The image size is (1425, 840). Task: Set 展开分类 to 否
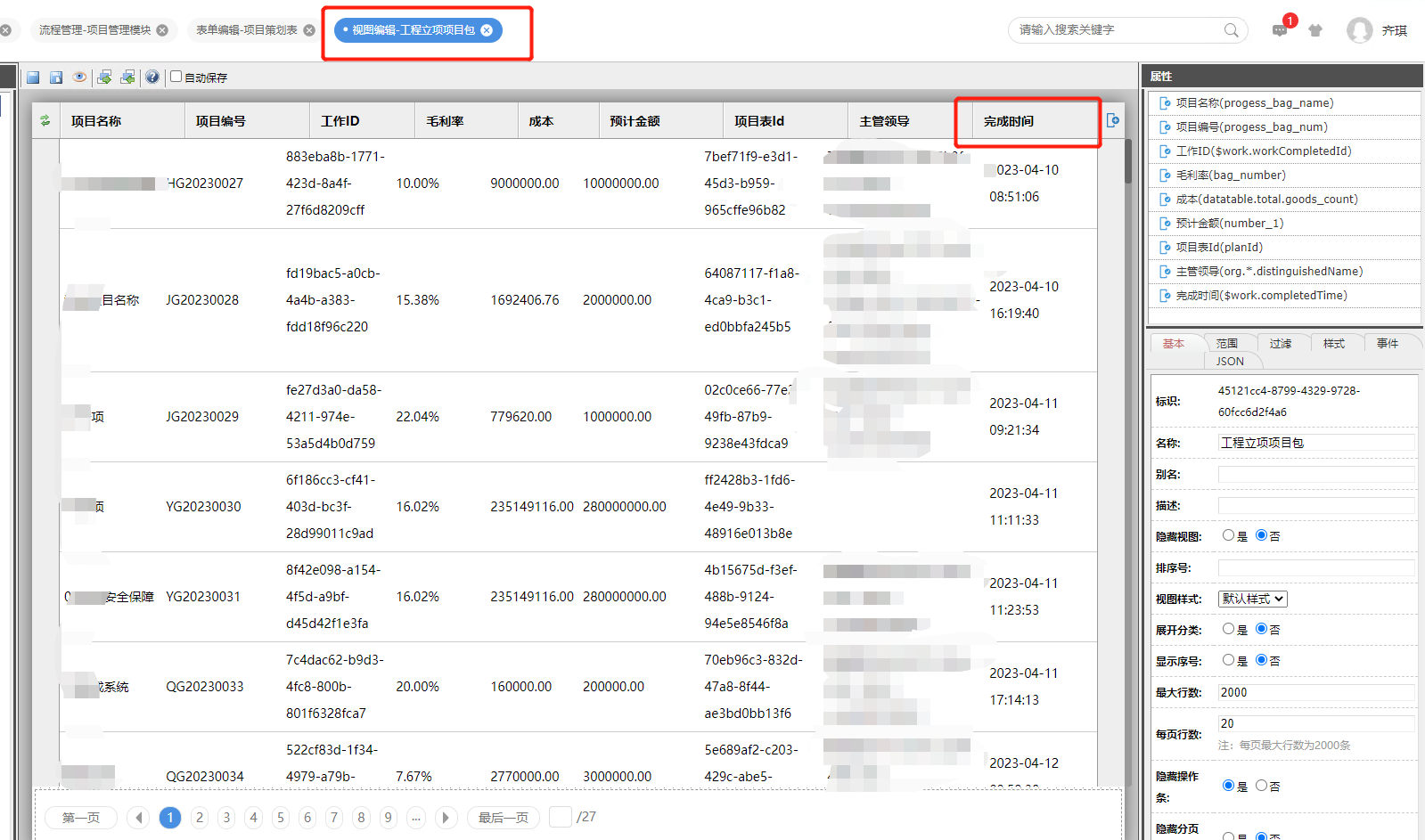click(x=1261, y=629)
